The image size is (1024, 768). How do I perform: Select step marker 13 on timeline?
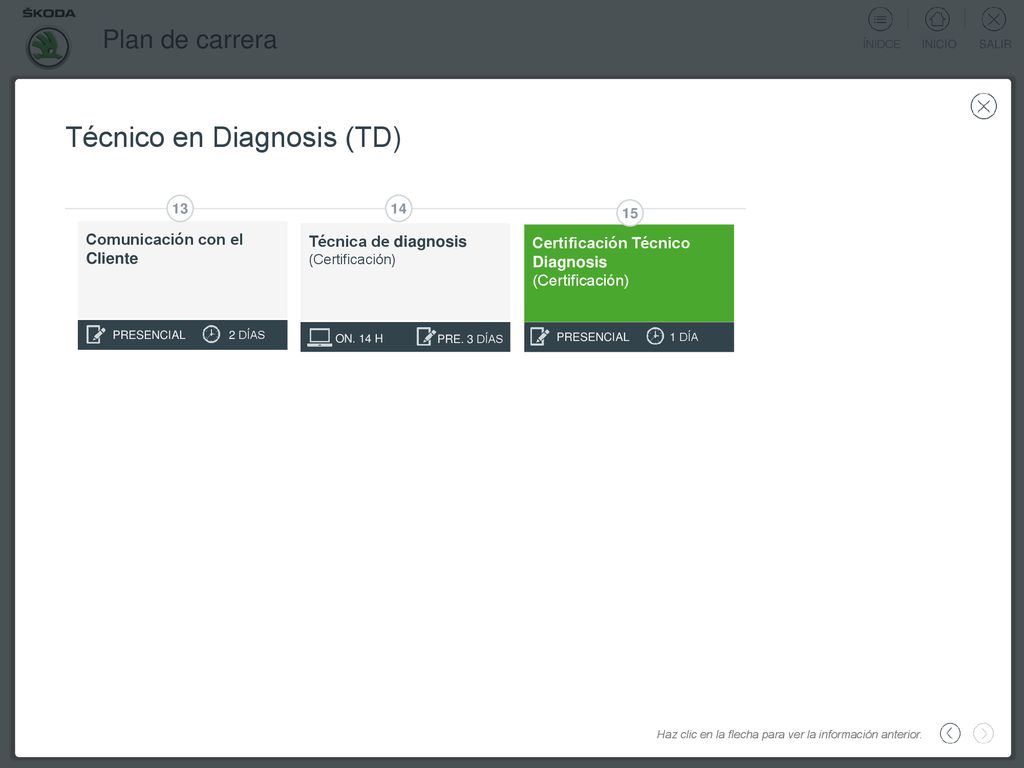coord(180,208)
